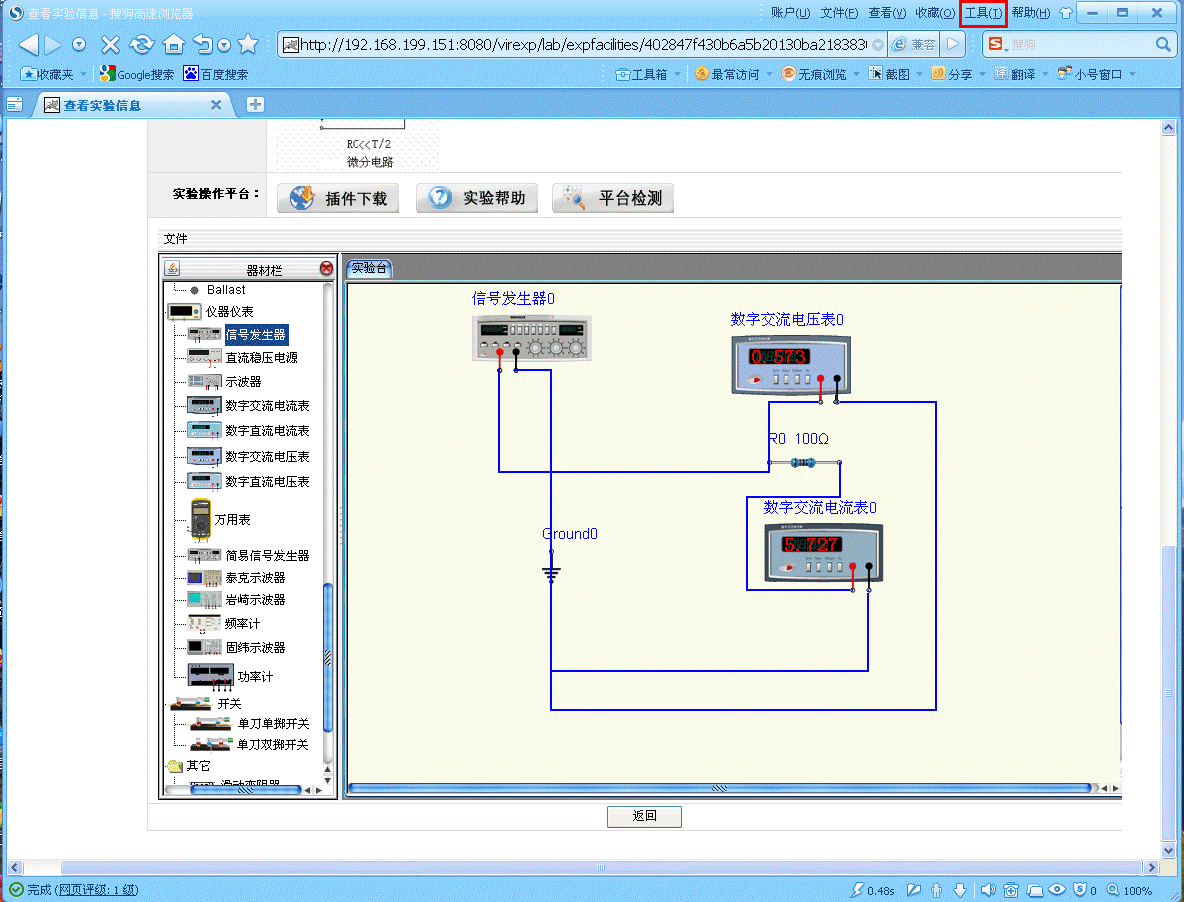The image size is (1184, 902).
Task: Click the 信号发生器0 device on workbench
Action: [x=531, y=337]
